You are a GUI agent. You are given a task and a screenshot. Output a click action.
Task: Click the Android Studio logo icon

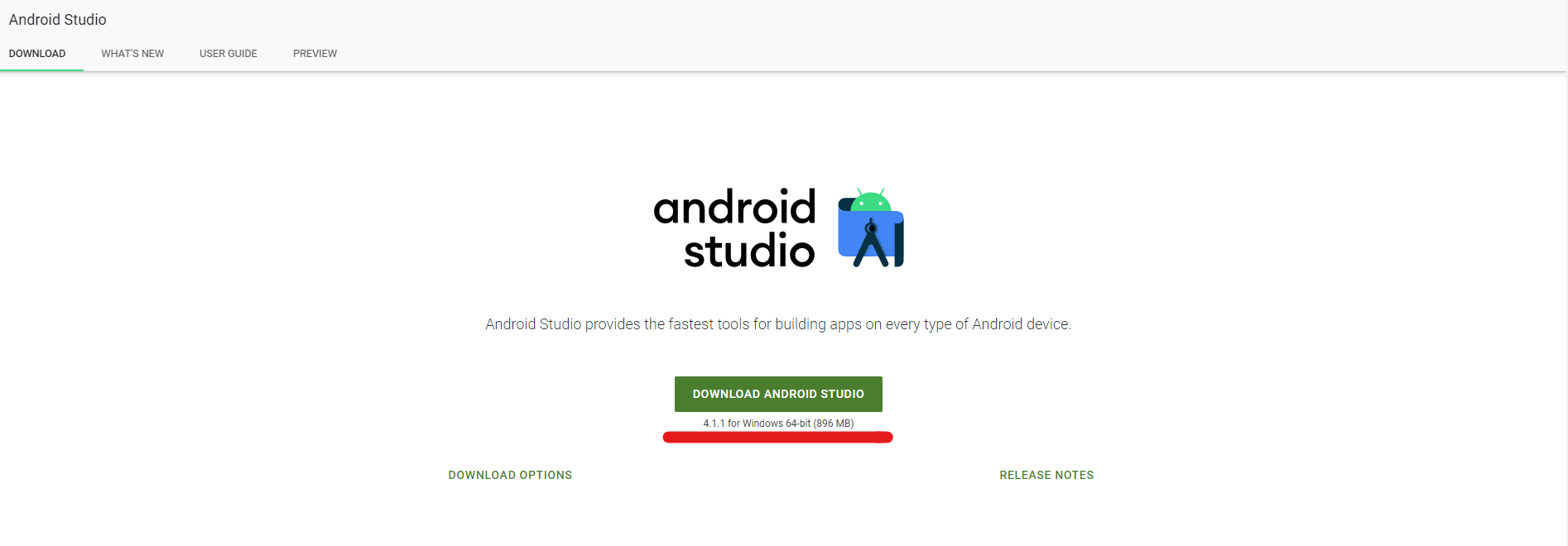(871, 227)
